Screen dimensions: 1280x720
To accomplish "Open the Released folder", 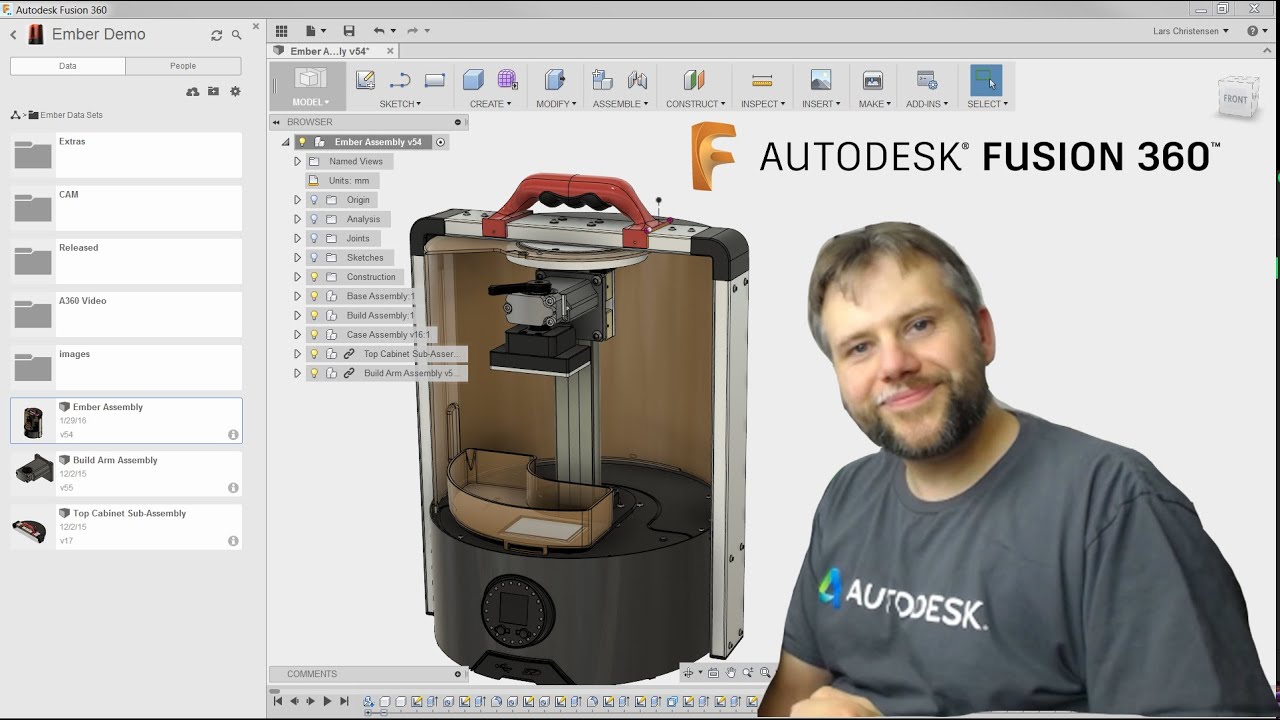I will [x=126, y=261].
